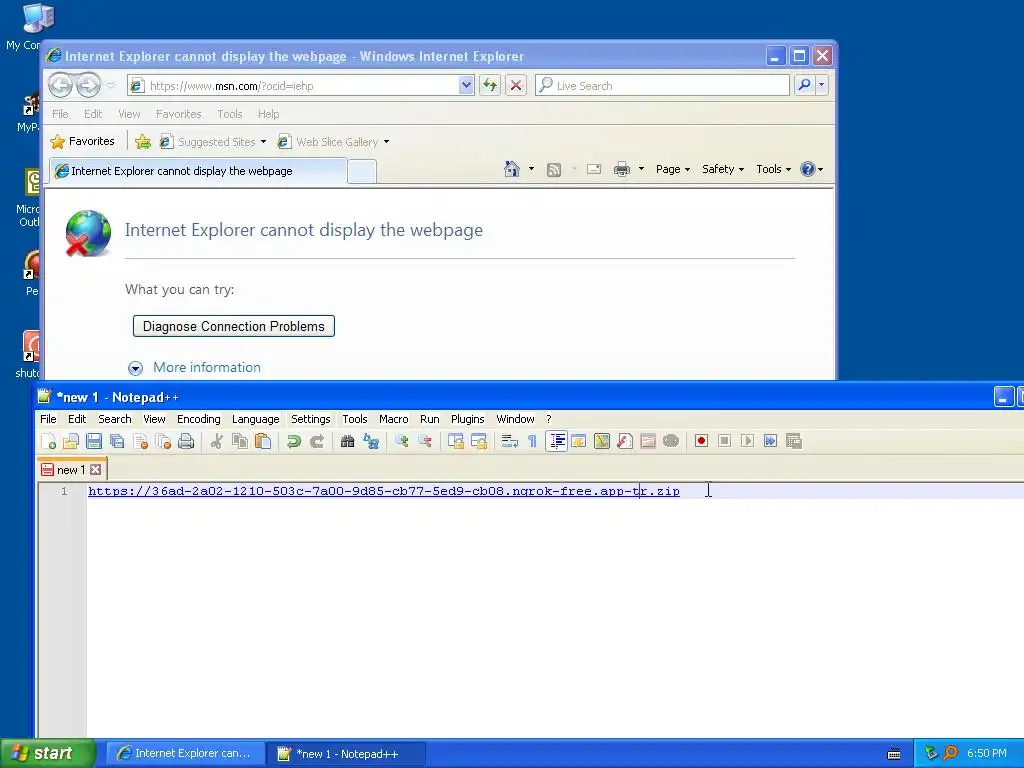1024x768 pixels.
Task: Click New file icon in Notepad++ toolbar
Action: tap(48, 441)
